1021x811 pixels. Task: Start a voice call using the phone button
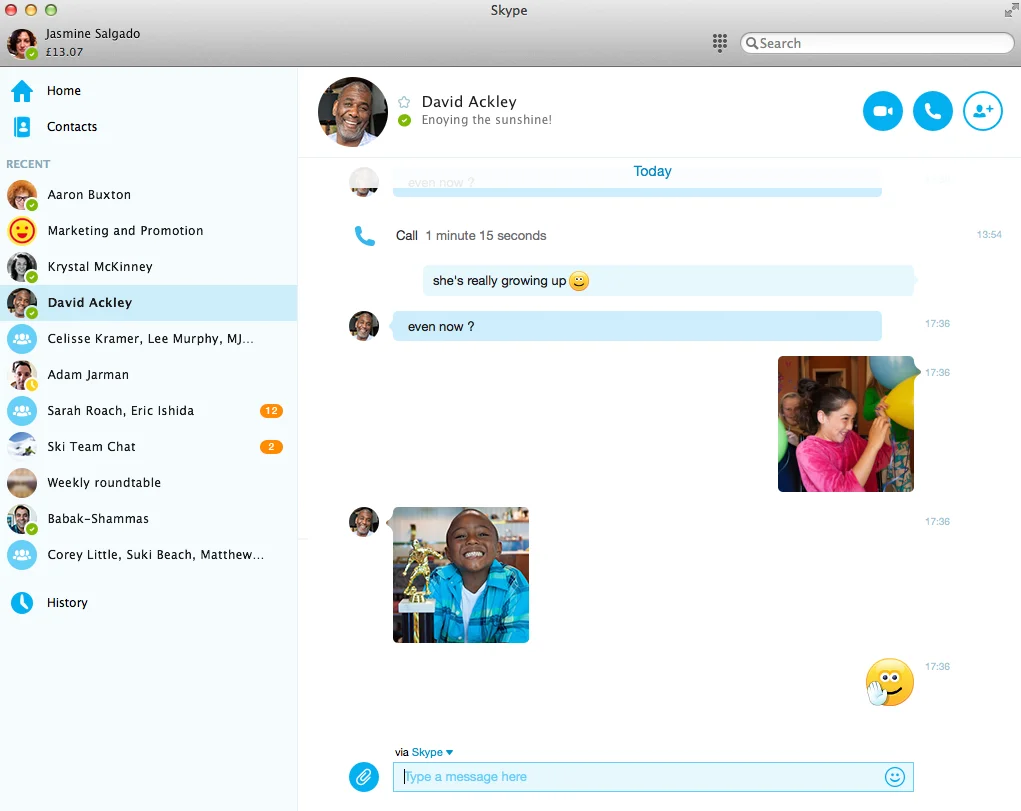(932, 111)
